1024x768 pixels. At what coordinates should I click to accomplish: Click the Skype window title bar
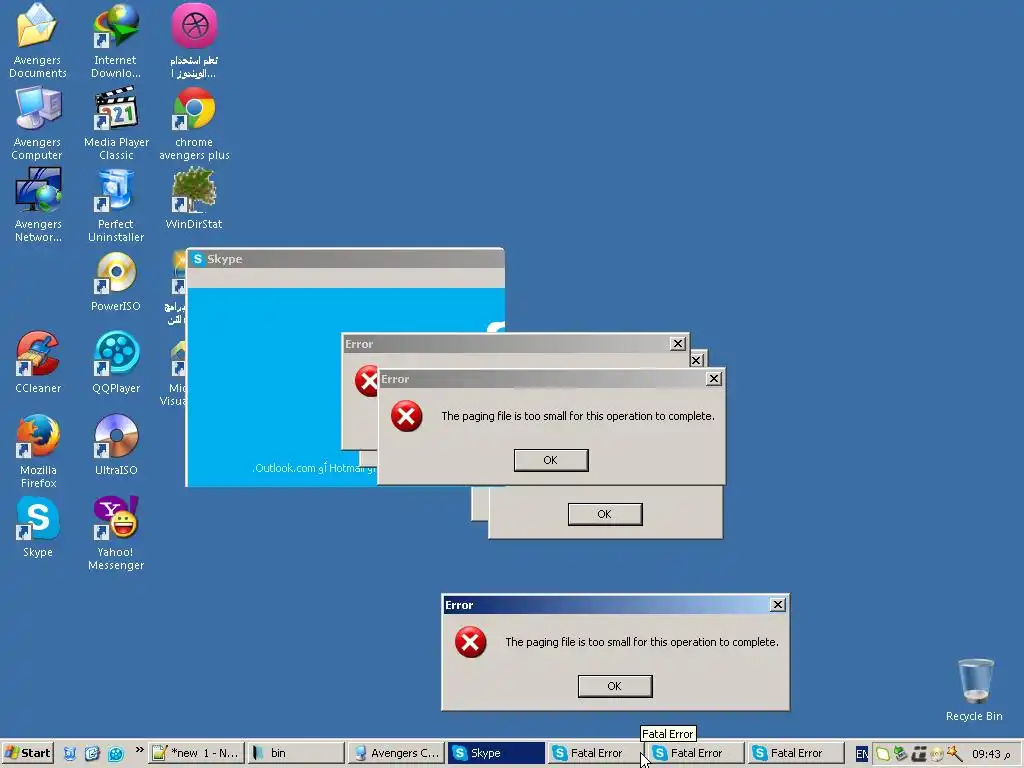pyautogui.click(x=345, y=259)
